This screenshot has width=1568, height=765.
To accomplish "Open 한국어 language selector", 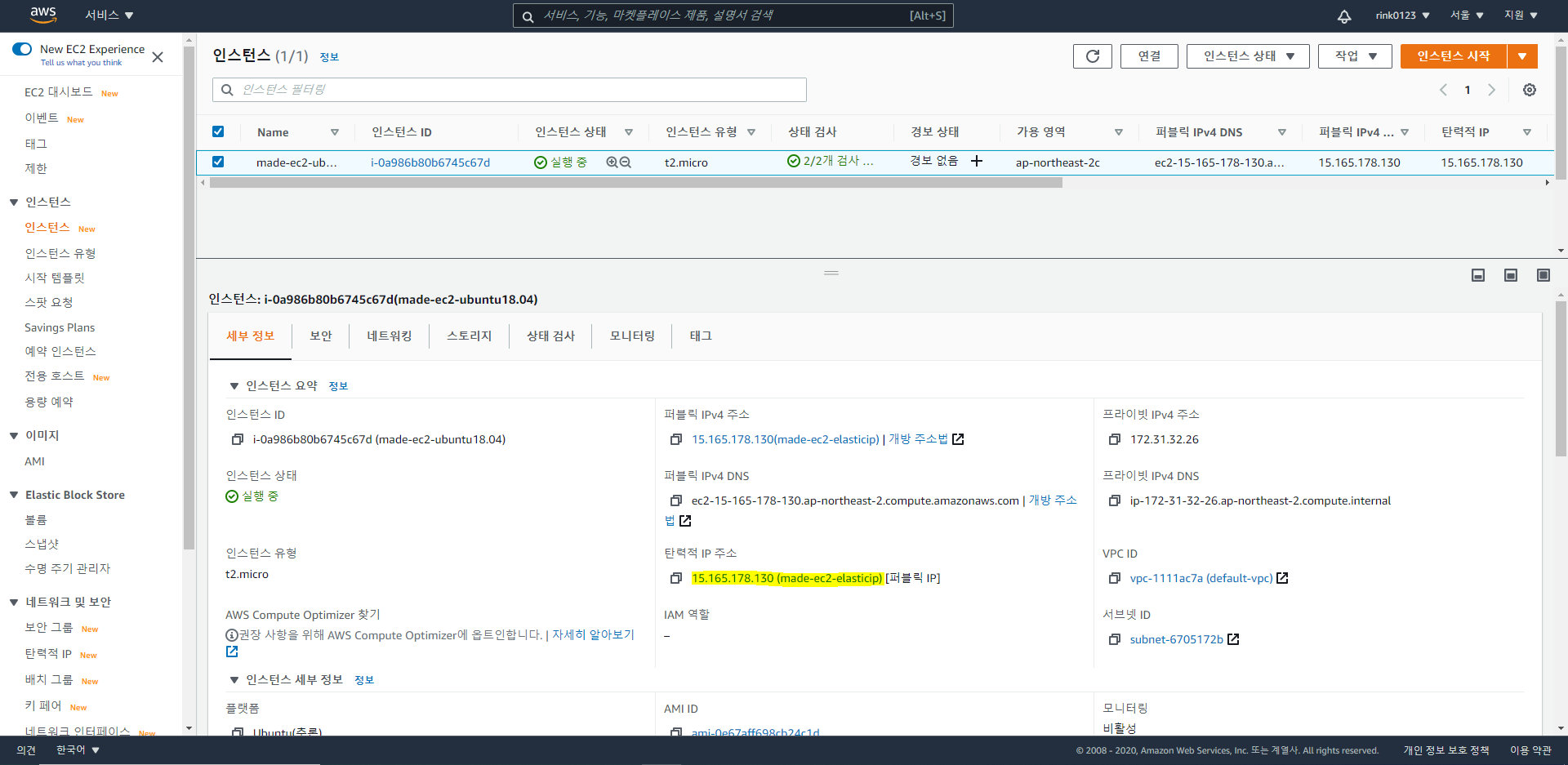I will coord(78,750).
